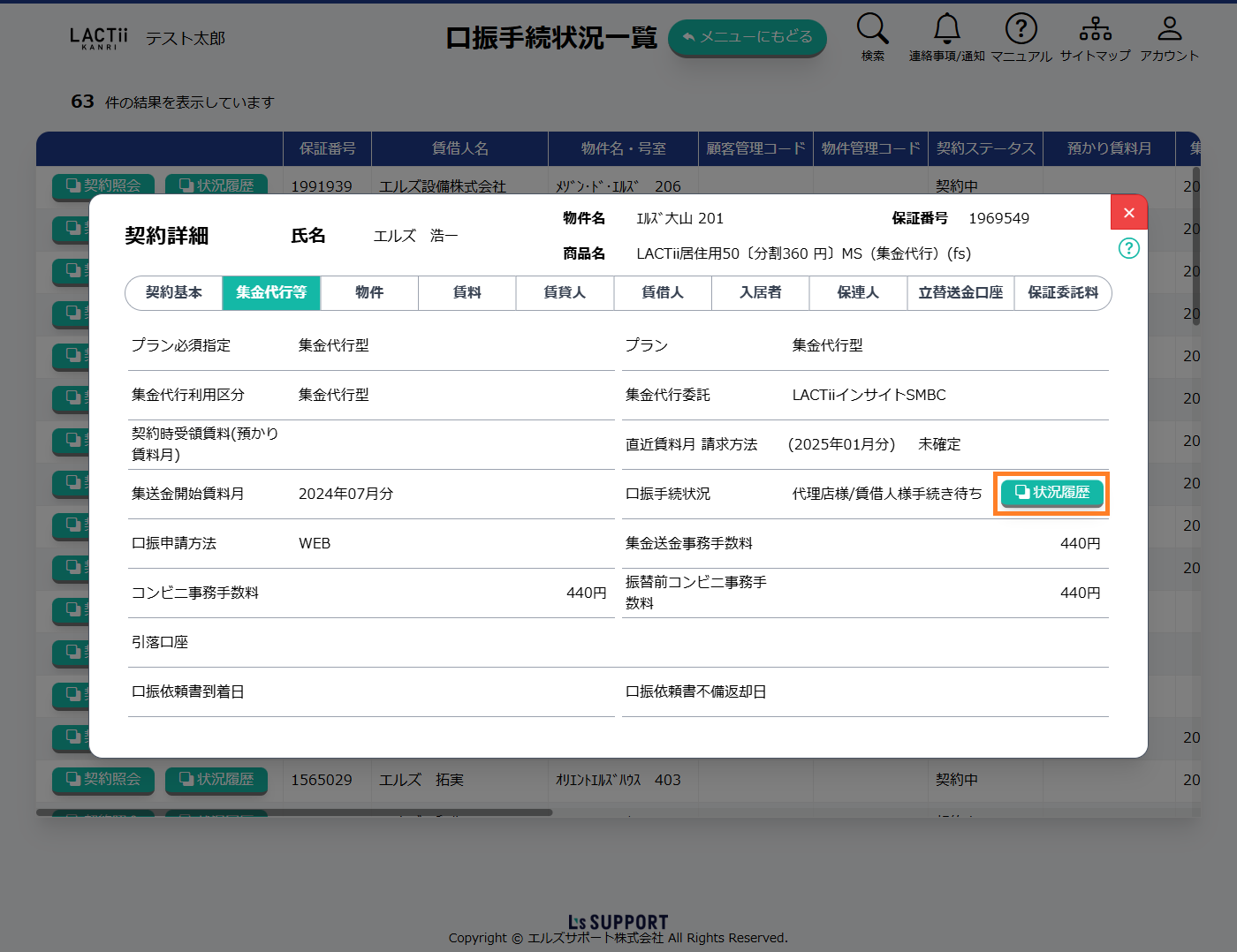This screenshot has width=1237, height=952.
Task: Open the 賃料 tab
Action: click(467, 293)
